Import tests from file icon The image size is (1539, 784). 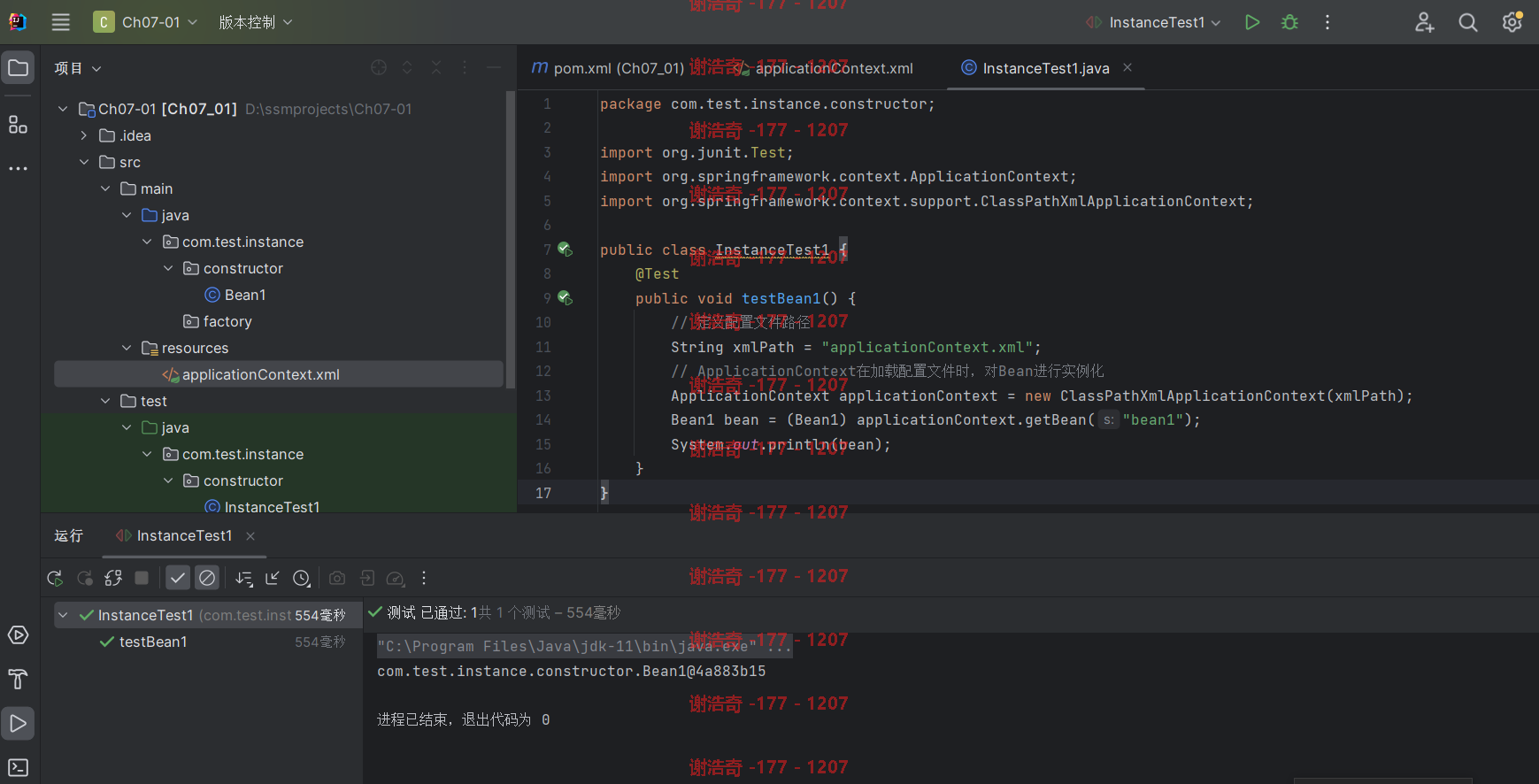point(273,578)
